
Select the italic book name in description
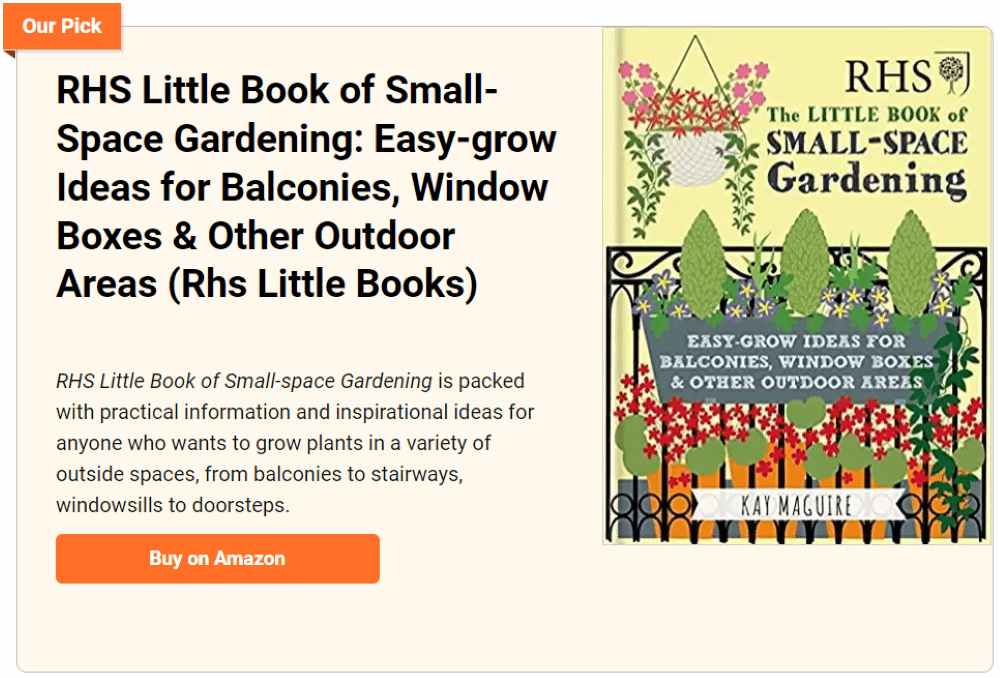[x=244, y=381]
